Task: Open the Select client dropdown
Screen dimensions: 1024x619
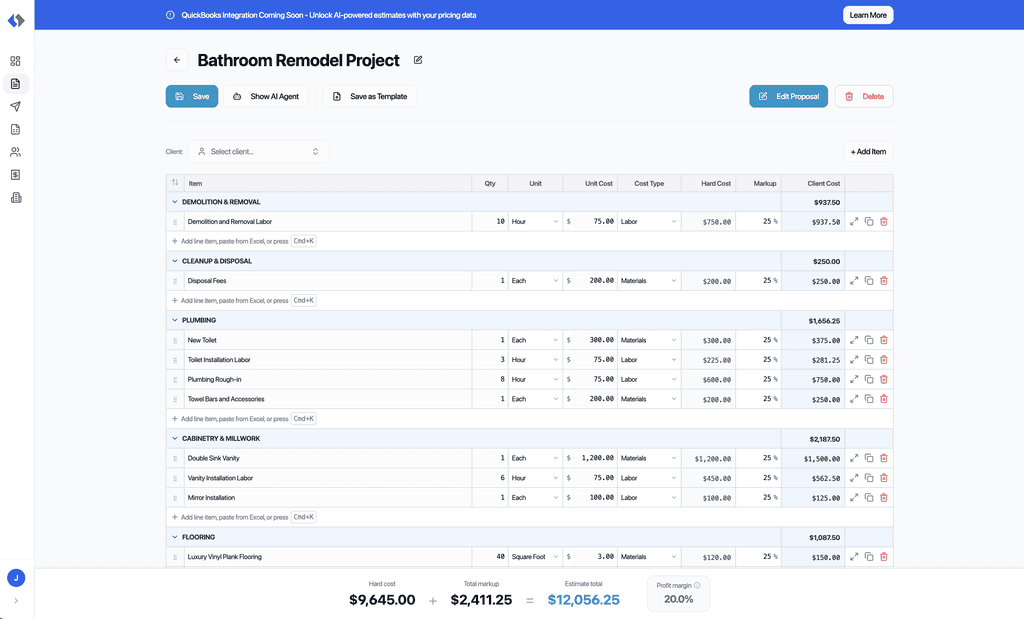Action: coord(259,151)
